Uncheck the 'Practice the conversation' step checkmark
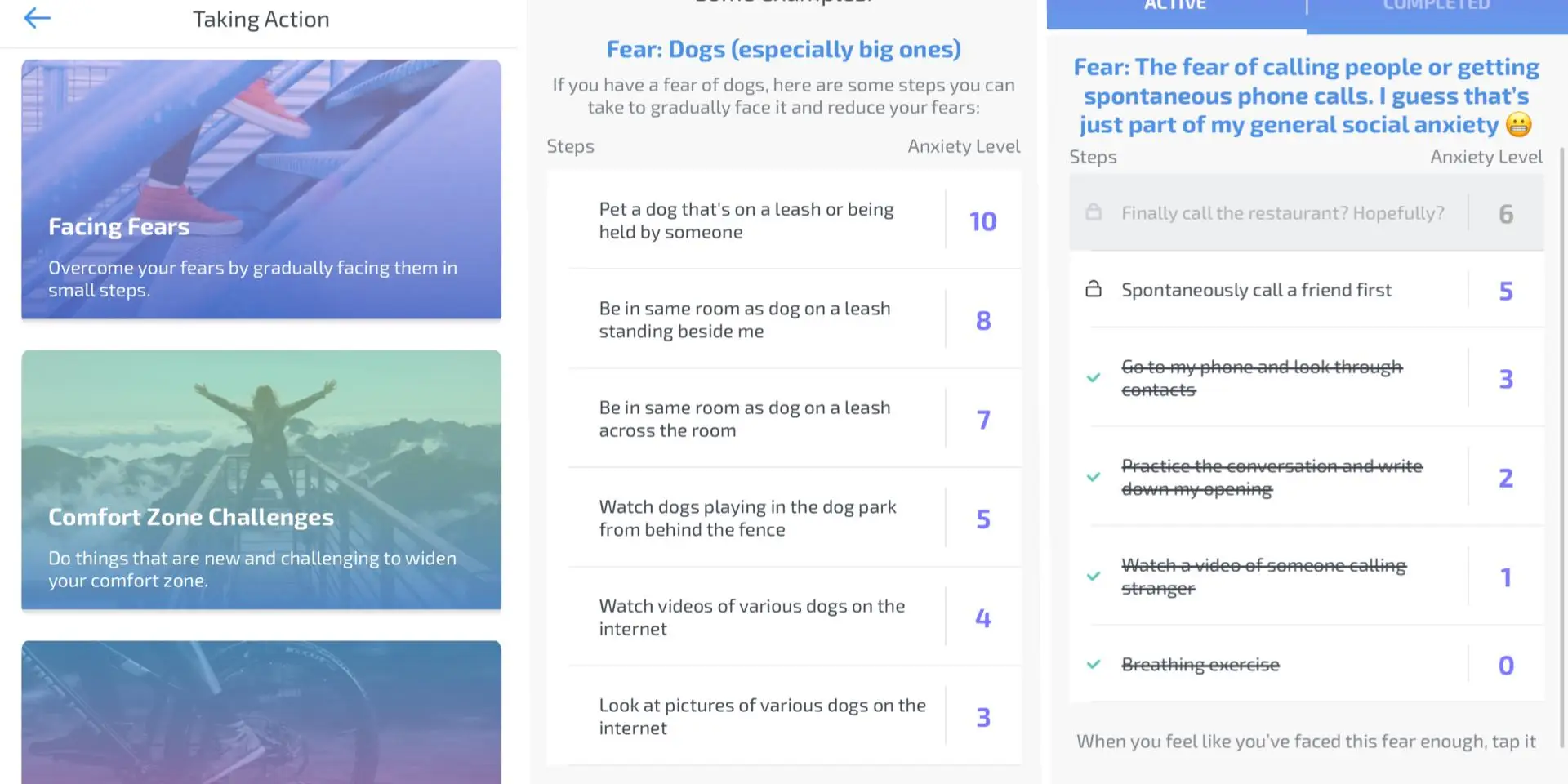 coord(1094,477)
